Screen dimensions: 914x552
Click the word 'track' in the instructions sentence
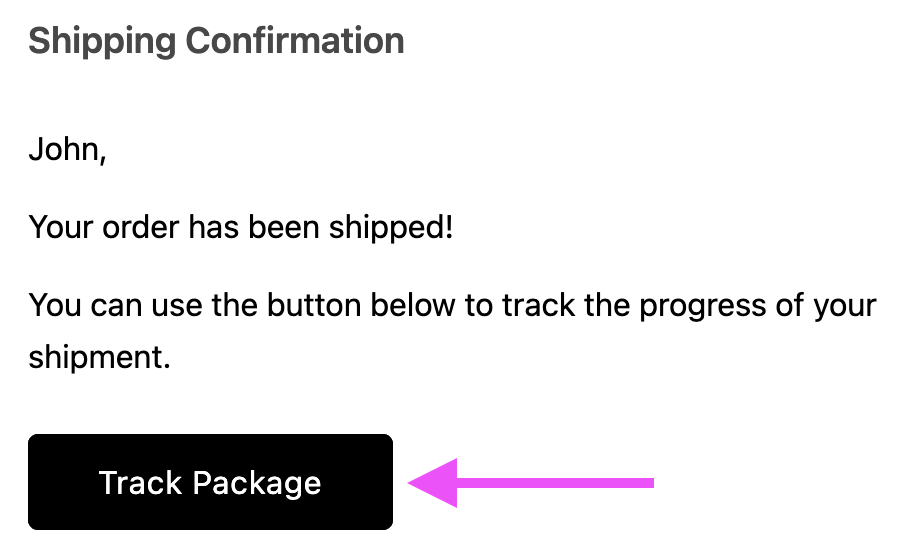coord(539,305)
